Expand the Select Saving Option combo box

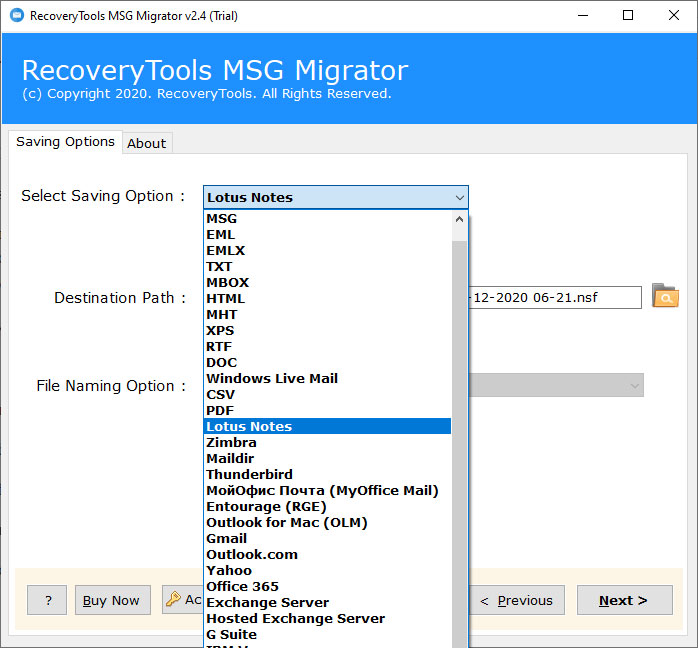coord(336,197)
